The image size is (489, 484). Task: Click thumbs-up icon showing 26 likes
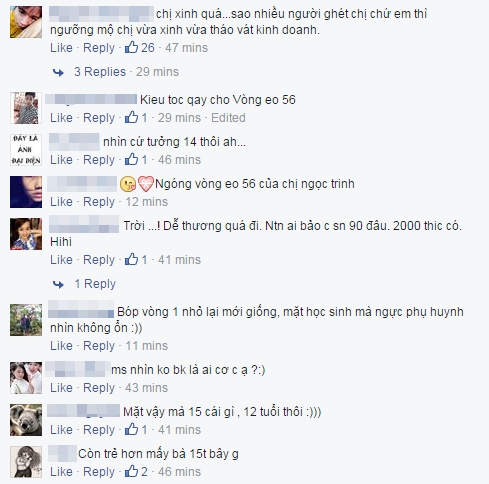coord(131,47)
